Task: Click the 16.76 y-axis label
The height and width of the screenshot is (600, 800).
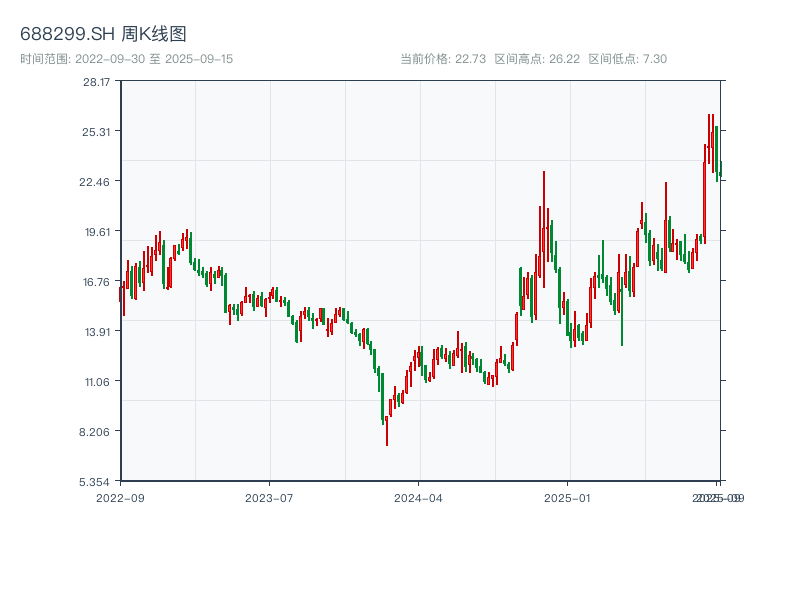Action: pos(97,282)
